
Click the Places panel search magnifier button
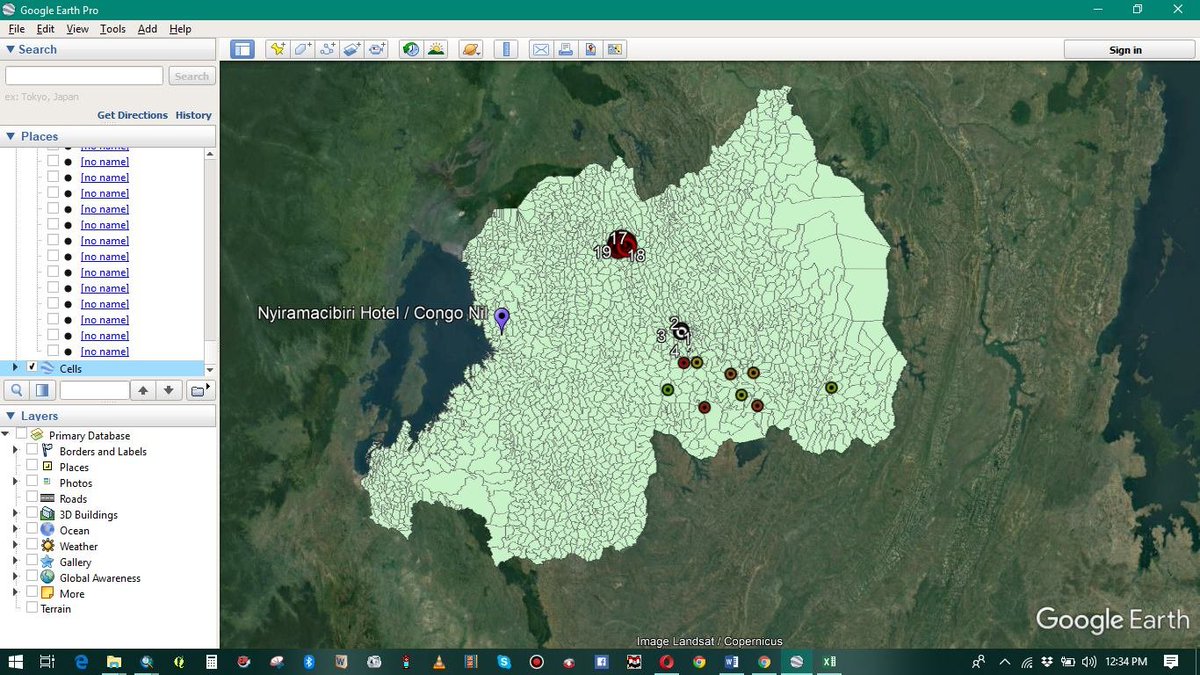pos(18,390)
